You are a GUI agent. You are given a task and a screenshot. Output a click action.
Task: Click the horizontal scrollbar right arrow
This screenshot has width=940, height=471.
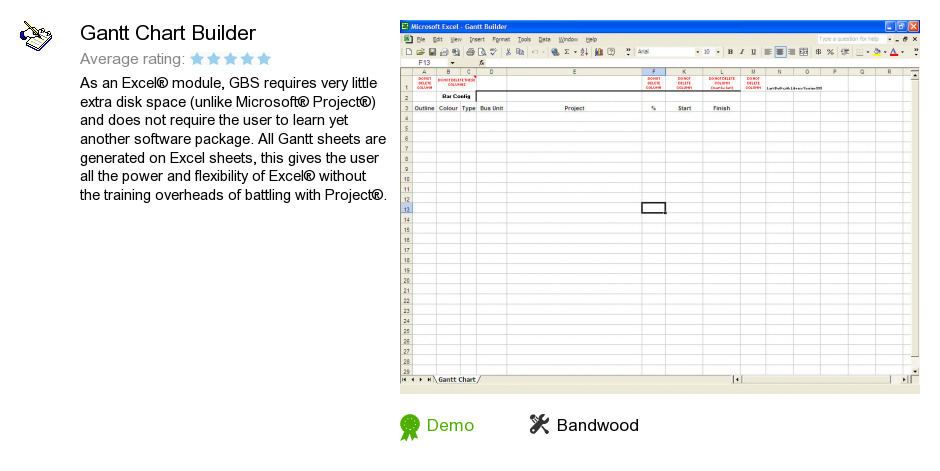pos(905,379)
